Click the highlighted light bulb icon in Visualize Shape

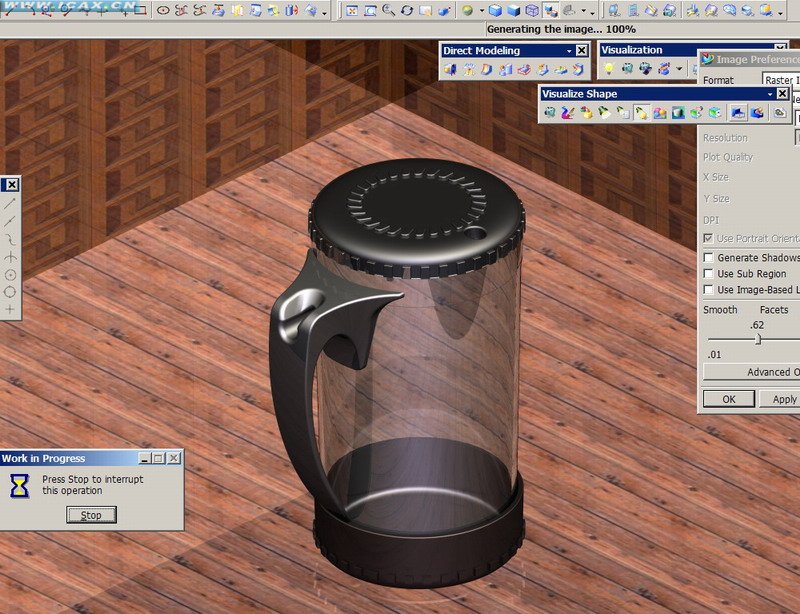641,112
